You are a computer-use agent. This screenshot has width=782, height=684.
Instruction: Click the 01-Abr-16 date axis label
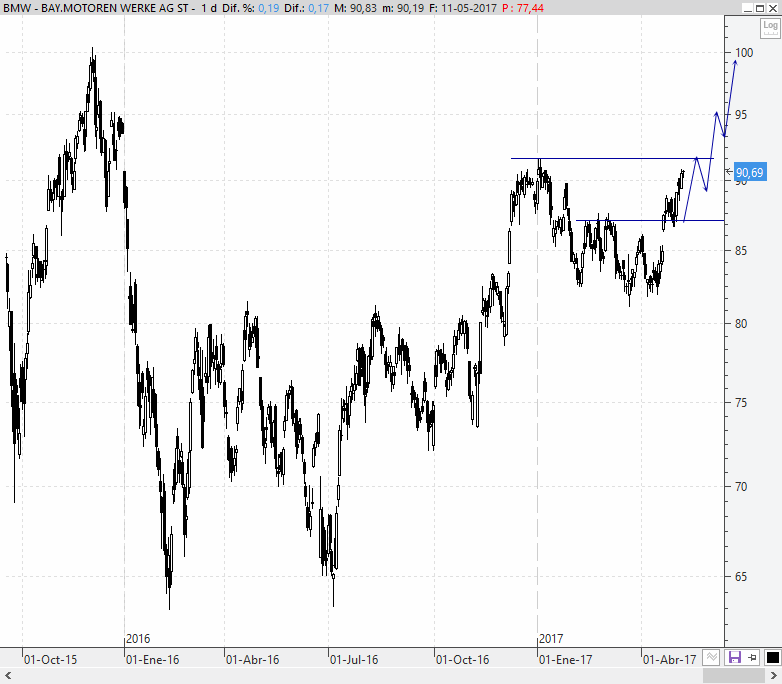pyautogui.click(x=252, y=660)
